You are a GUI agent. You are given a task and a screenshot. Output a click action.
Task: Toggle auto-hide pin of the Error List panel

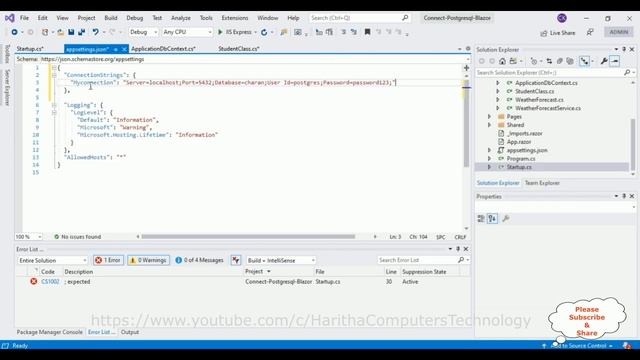tap(458, 249)
